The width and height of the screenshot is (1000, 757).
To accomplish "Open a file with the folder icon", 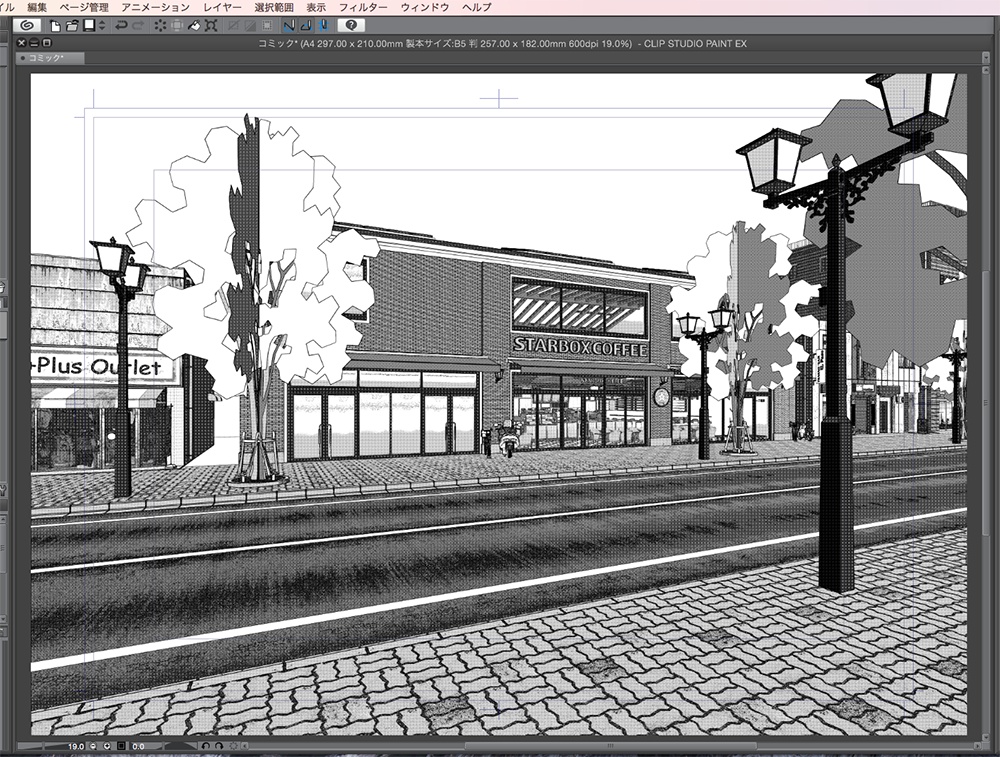I will coord(72,26).
